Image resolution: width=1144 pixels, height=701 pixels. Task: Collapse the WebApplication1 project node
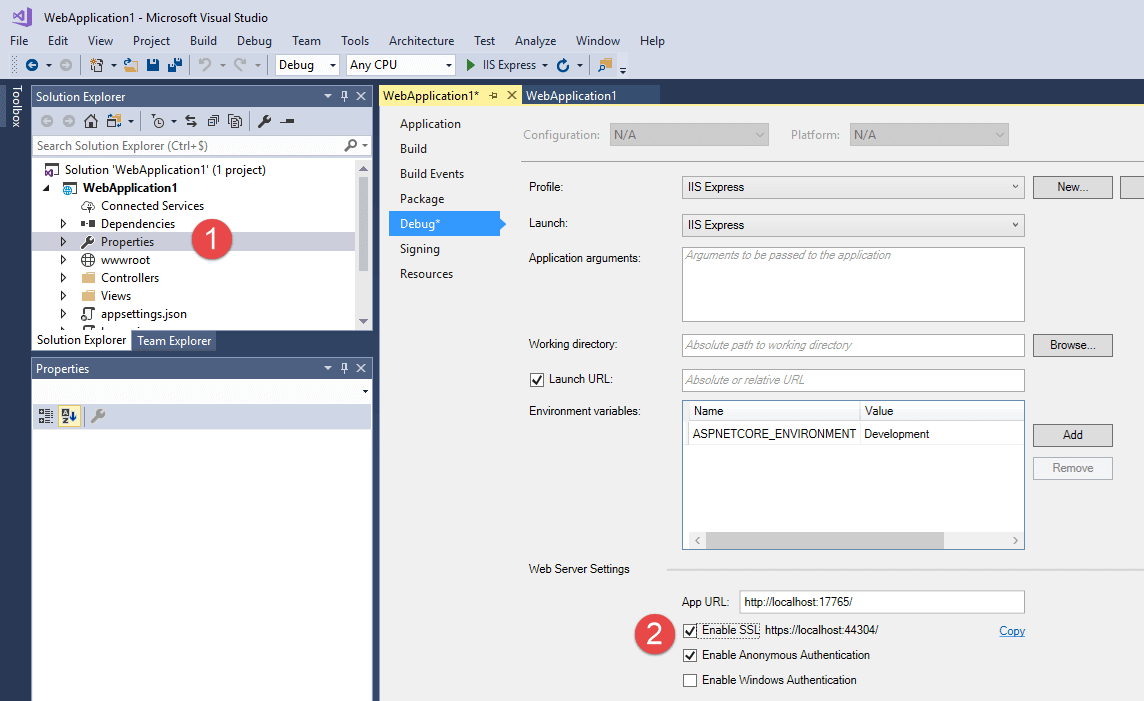click(x=47, y=188)
